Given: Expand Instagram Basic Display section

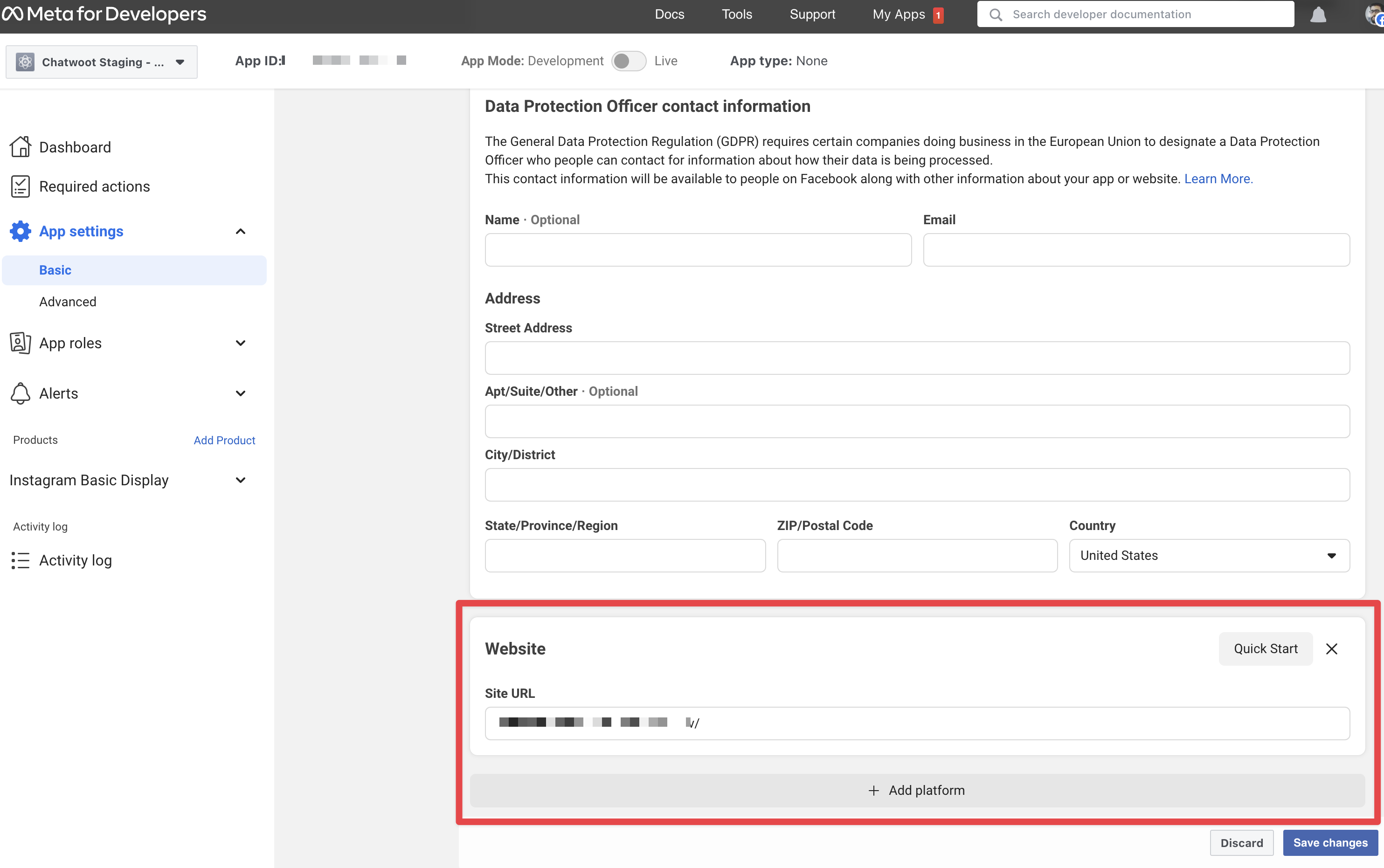Looking at the screenshot, I should click(x=240, y=480).
